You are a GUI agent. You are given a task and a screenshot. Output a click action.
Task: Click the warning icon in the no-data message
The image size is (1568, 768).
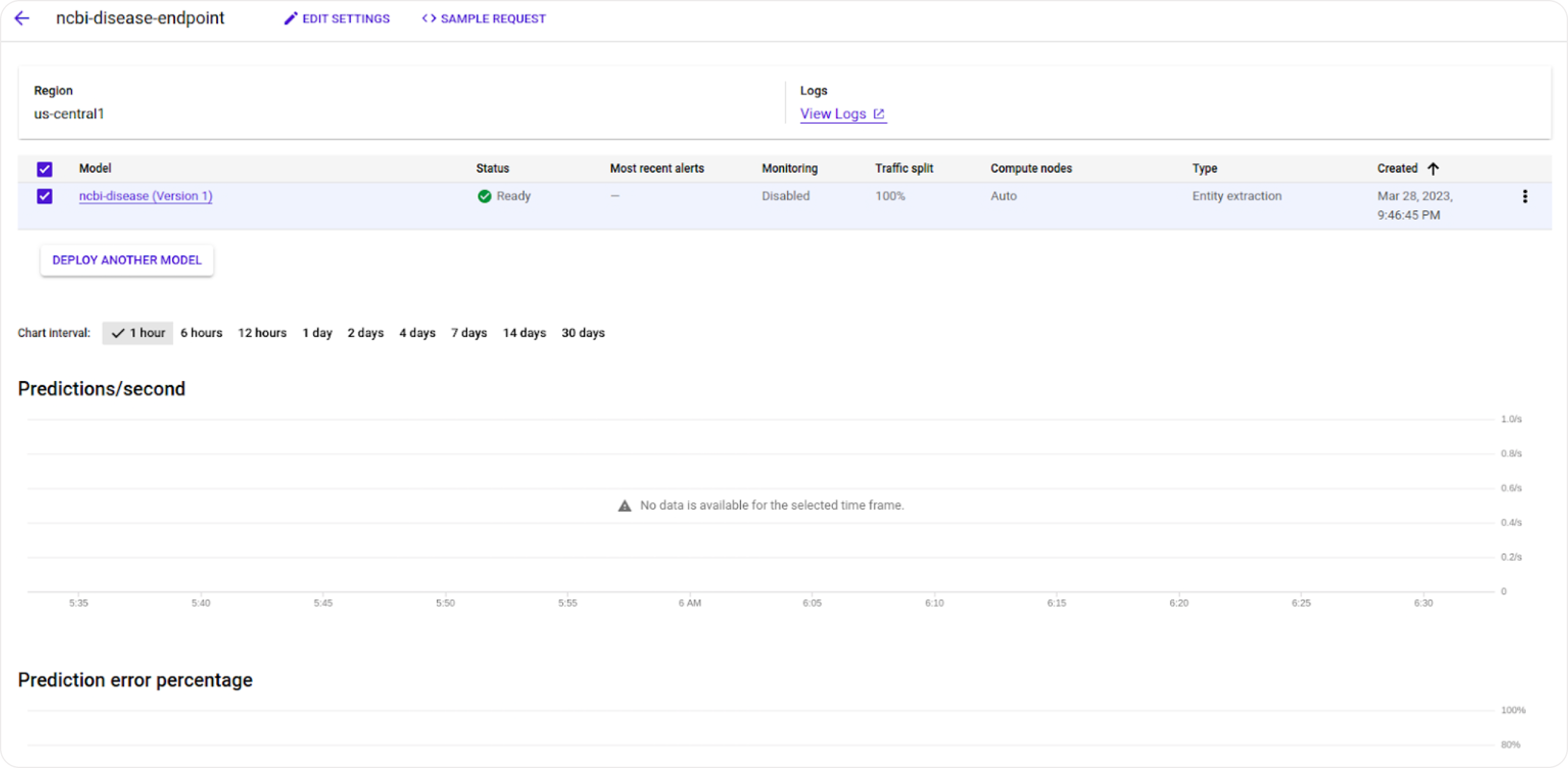click(x=624, y=505)
